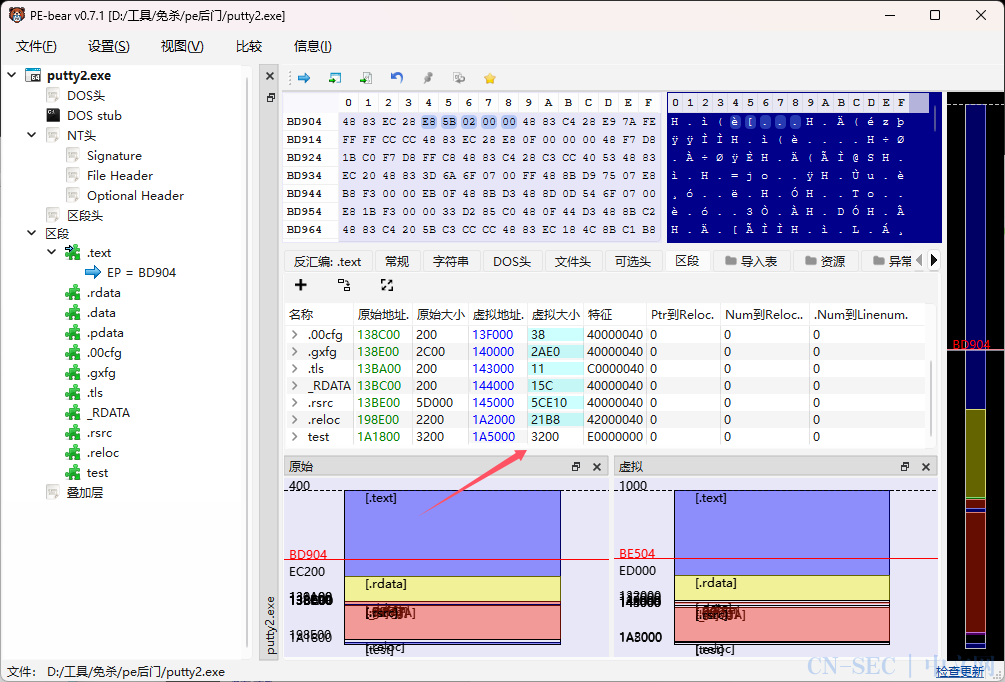Switch to the 字符串 tab
This screenshot has height=682, width=1005.
[x=451, y=261]
